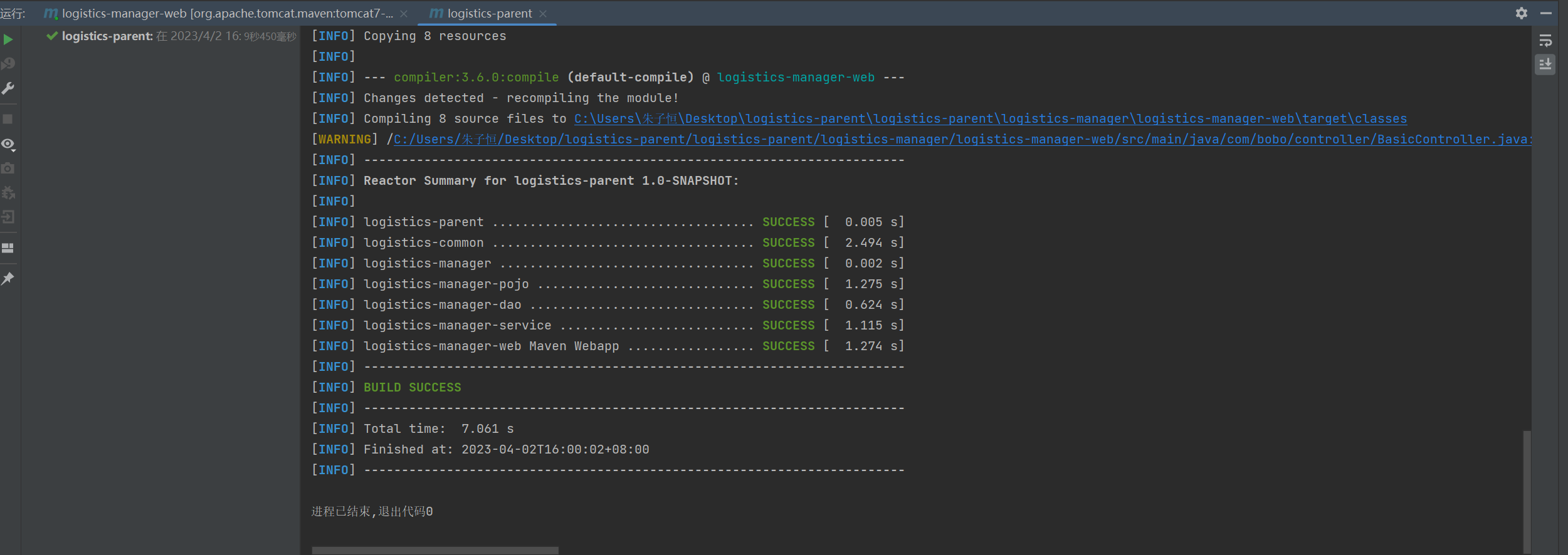The image size is (1568, 555).
Task: Toggle soft-wrap for console output
Action: coord(1545,41)
